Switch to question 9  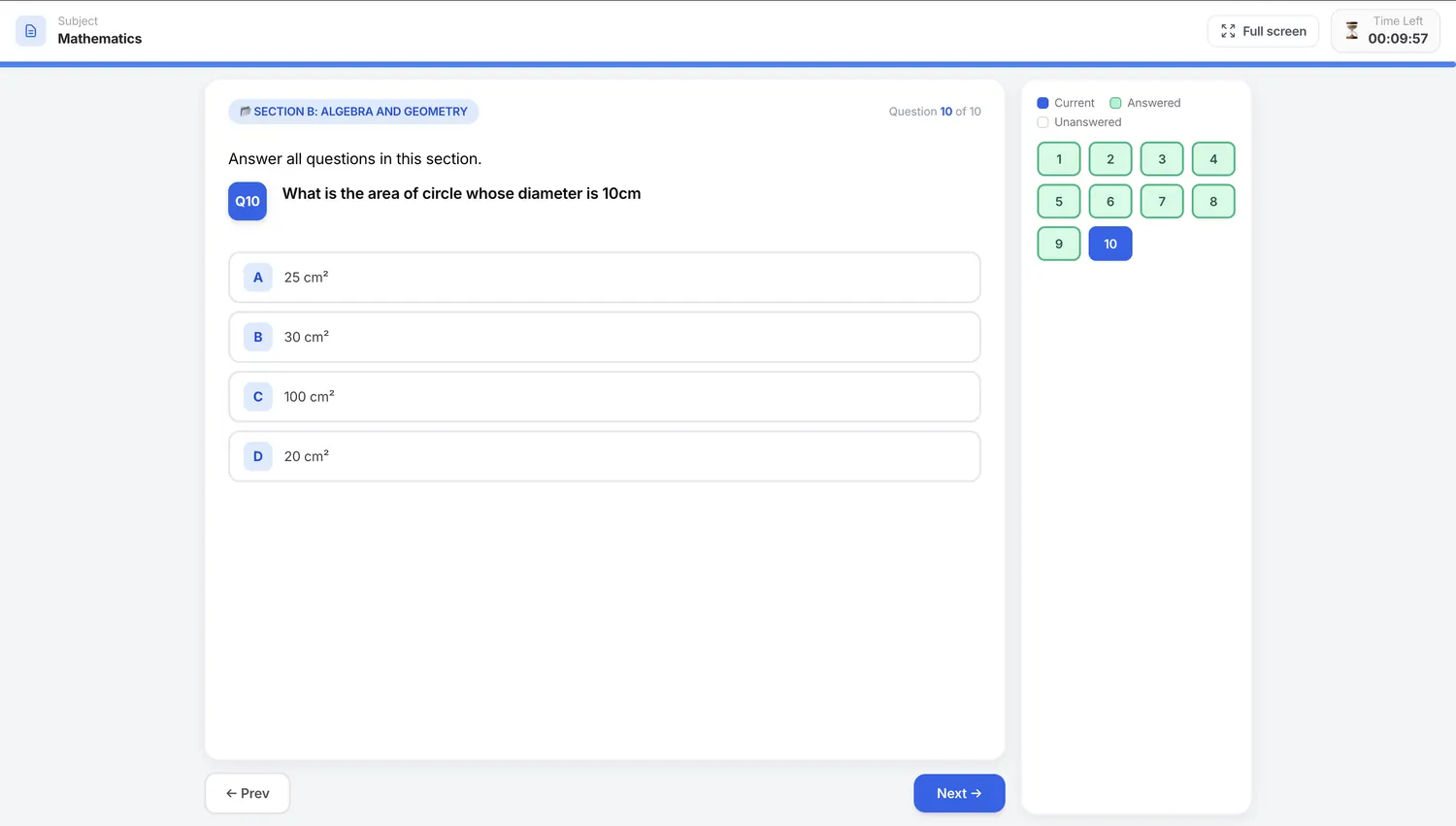[1059, 244]
